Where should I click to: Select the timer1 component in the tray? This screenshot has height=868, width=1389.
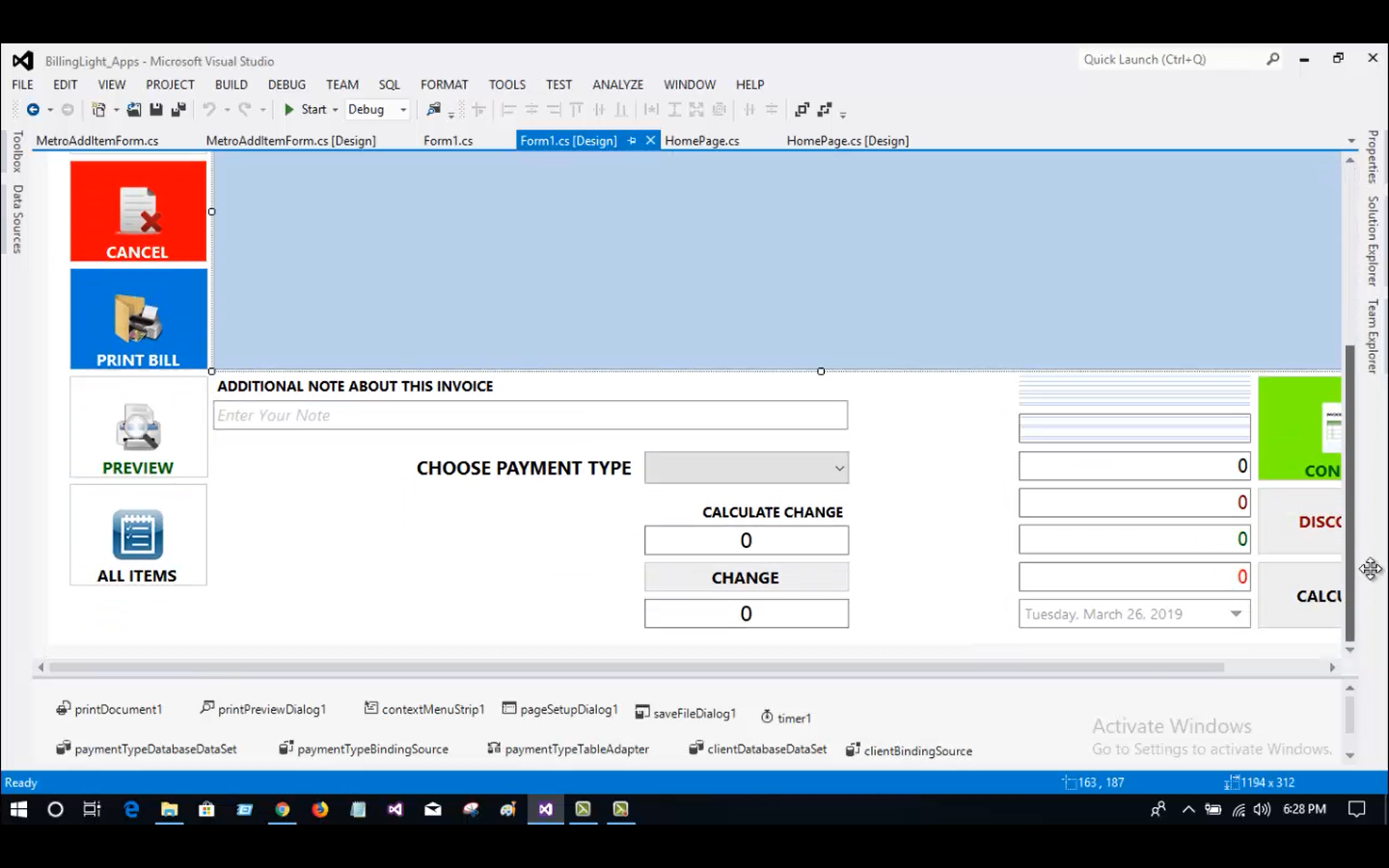786,717
